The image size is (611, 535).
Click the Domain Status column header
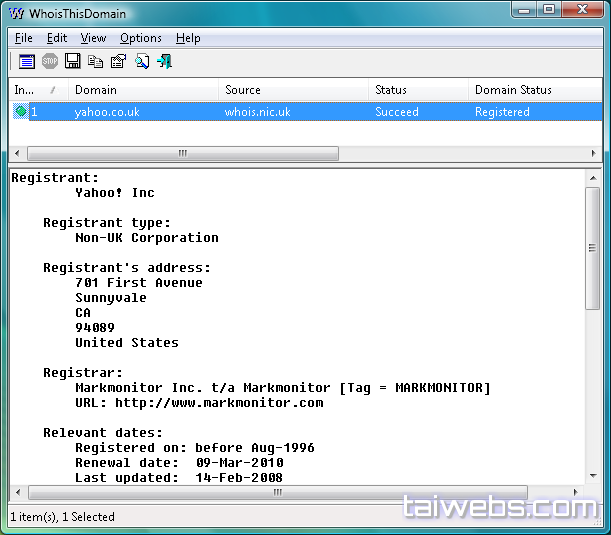pyautogui.click(x=530, y=90)
